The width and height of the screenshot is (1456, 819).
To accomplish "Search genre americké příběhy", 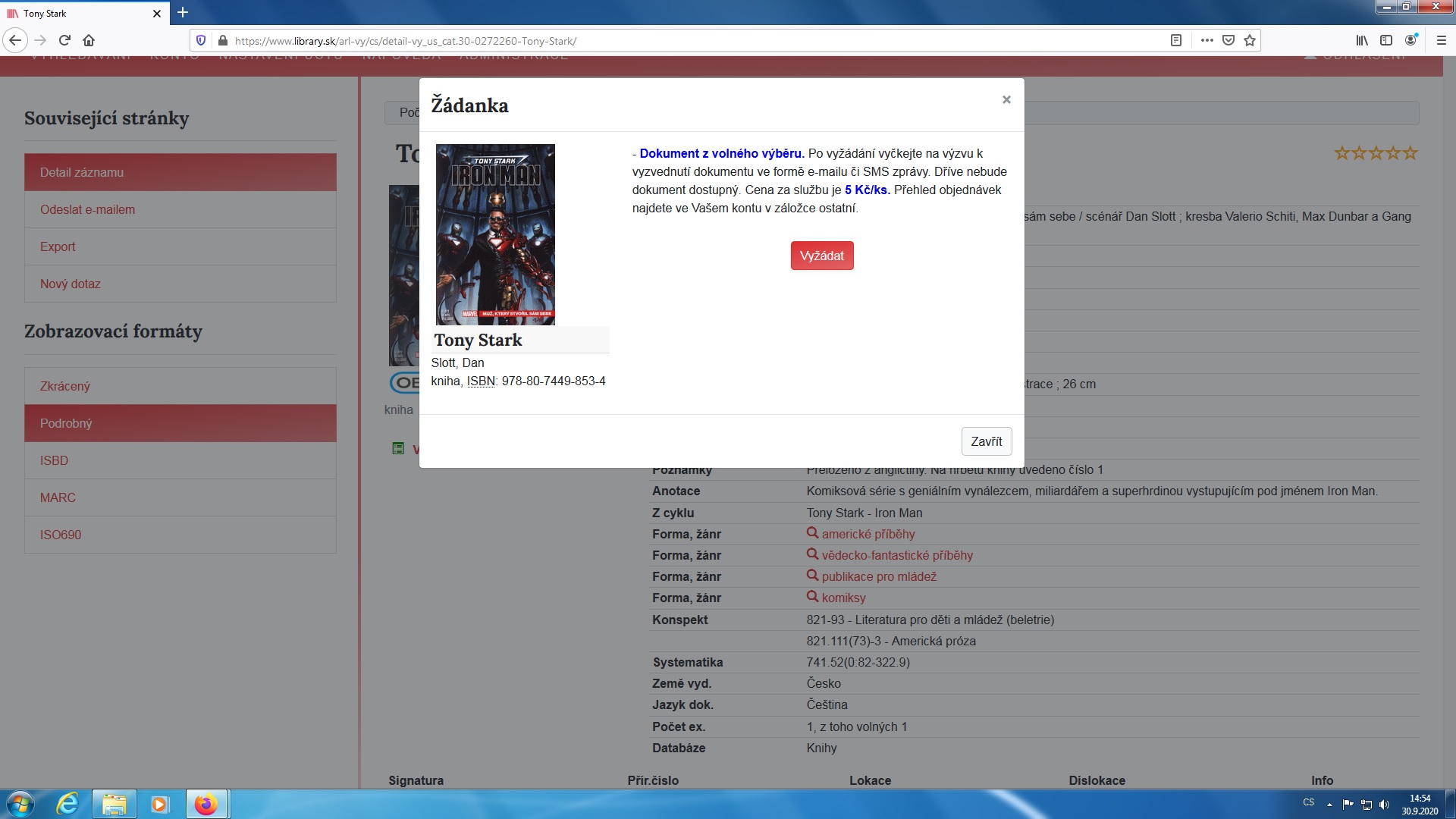I will [868, 534].
